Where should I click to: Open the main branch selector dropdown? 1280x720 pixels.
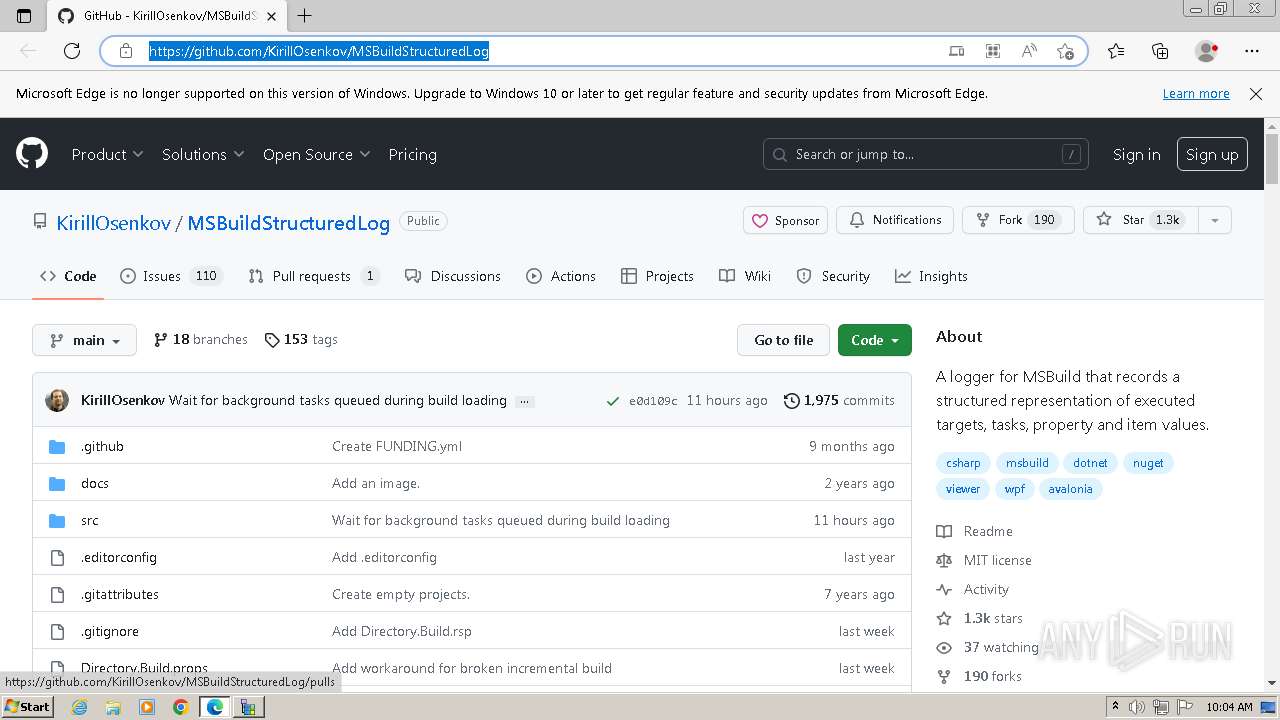tap(84, 340)
